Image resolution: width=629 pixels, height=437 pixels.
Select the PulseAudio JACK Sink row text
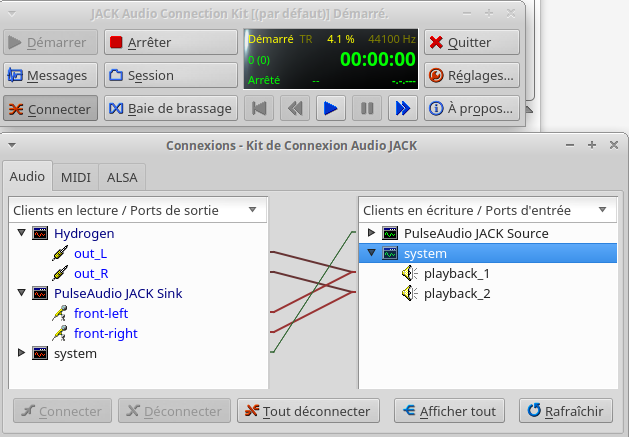[118, 293]
